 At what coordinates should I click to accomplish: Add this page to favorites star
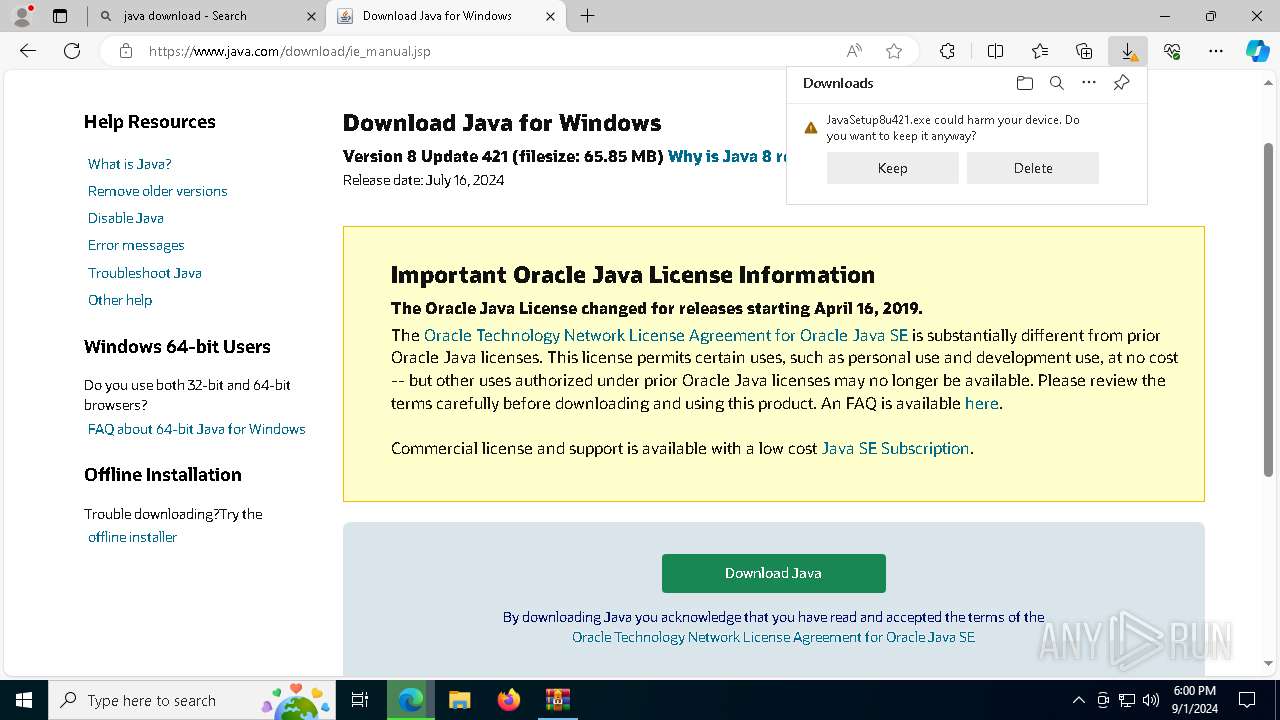(894, 51)
